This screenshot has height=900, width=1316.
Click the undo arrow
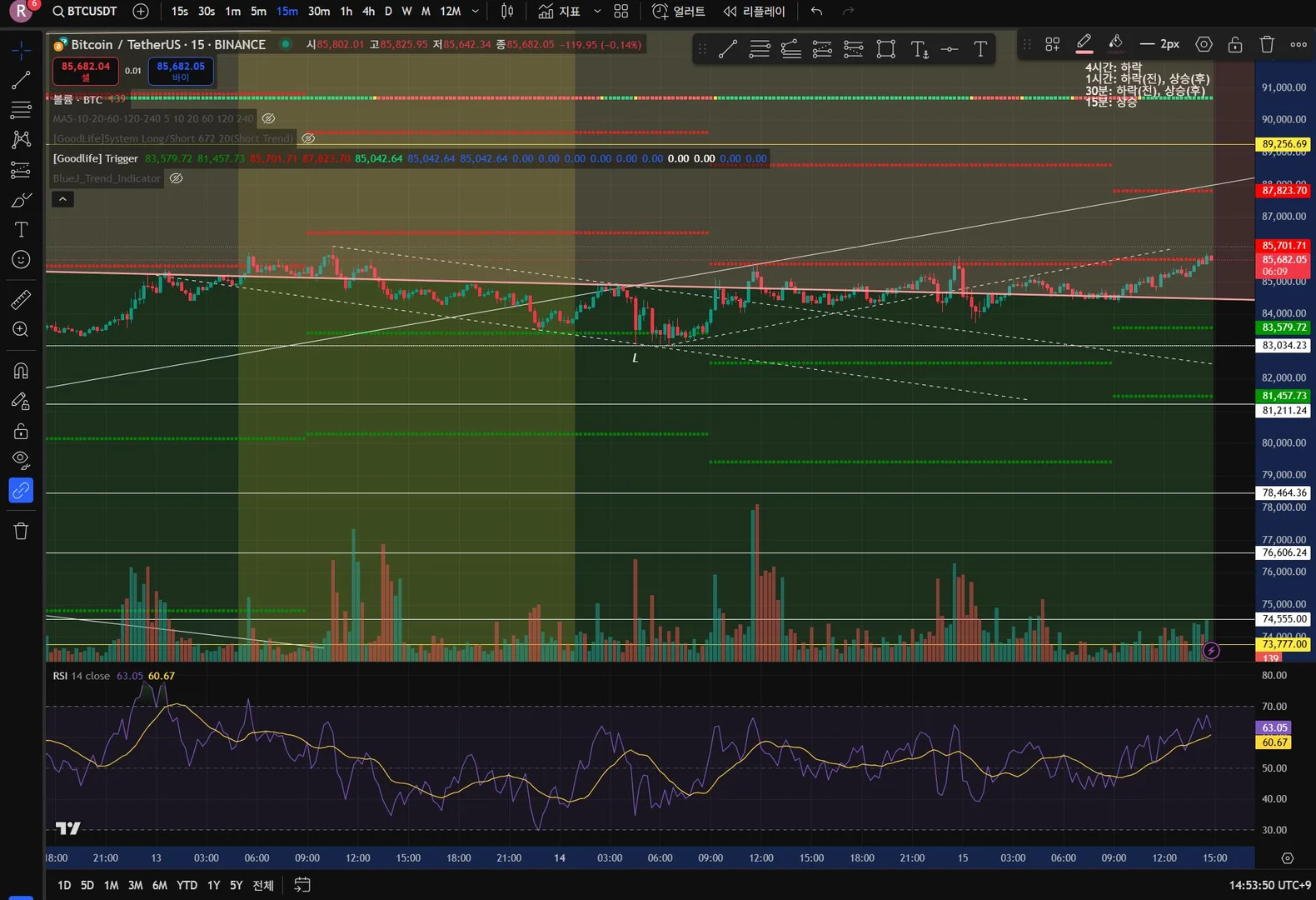pyautogui.click(x=816, y=12)
